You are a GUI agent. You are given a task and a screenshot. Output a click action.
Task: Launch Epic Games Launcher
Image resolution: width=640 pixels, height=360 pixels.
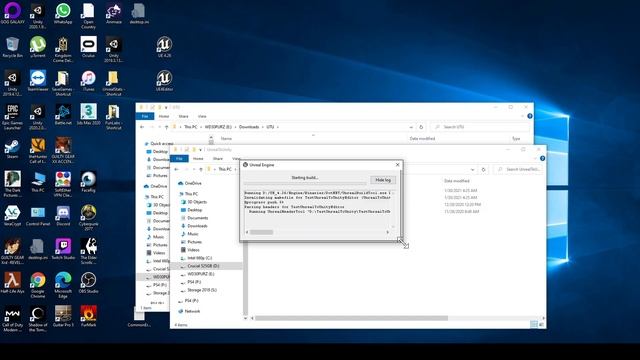pyautogui.click(x=12, y=117)
